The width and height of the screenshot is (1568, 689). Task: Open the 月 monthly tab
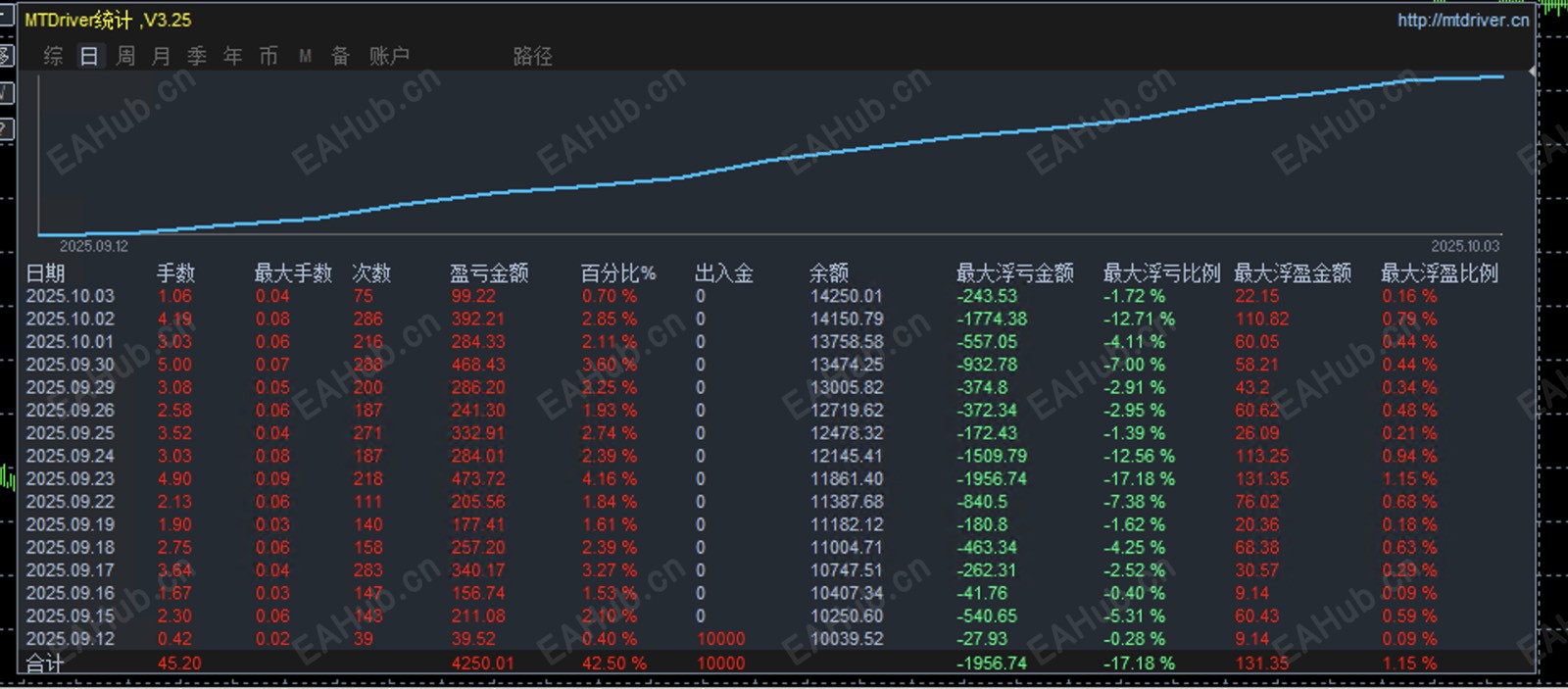coord(162,56)
